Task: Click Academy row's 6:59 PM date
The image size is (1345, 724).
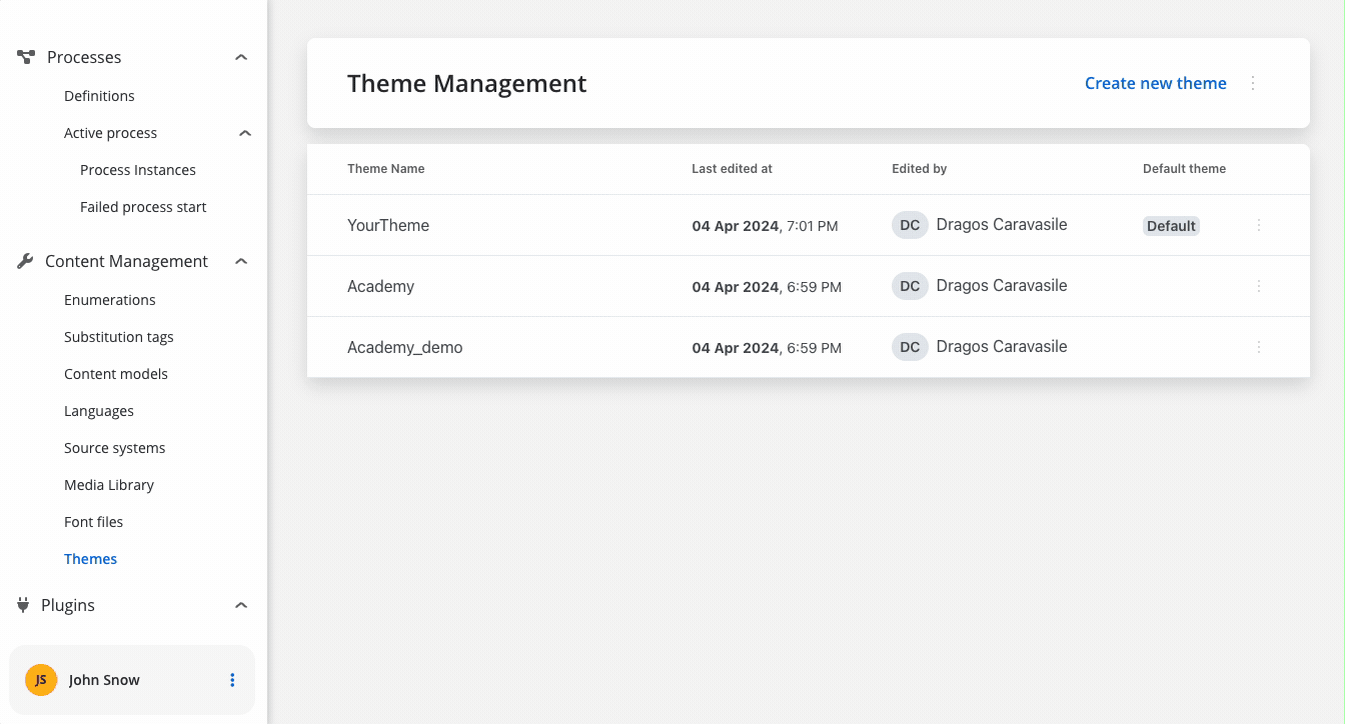Action: tap(767, 287)
